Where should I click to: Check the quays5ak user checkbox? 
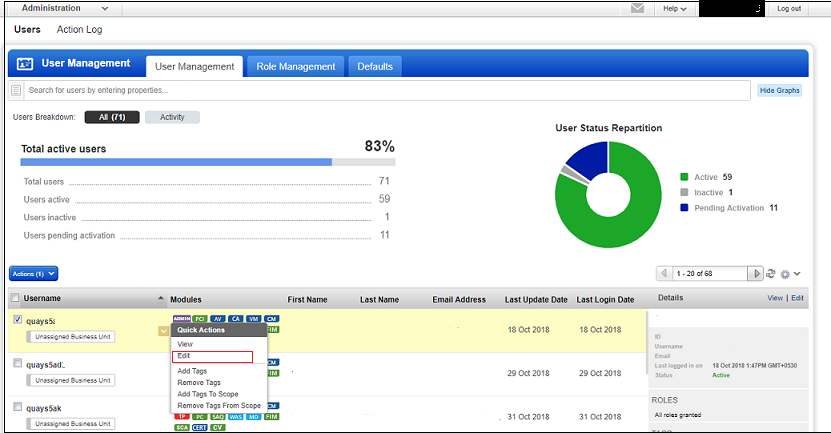pos(17,407)
